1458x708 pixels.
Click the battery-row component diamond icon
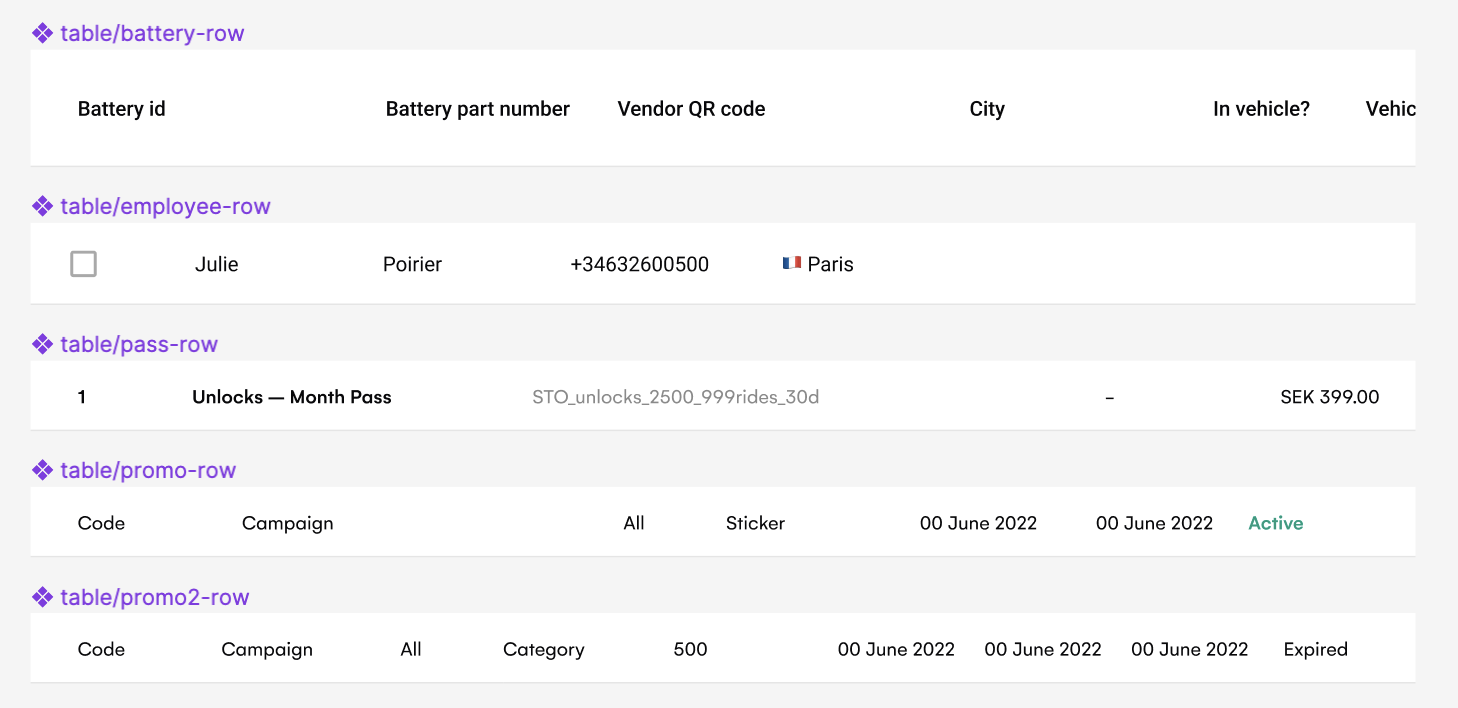coord(42,34)
